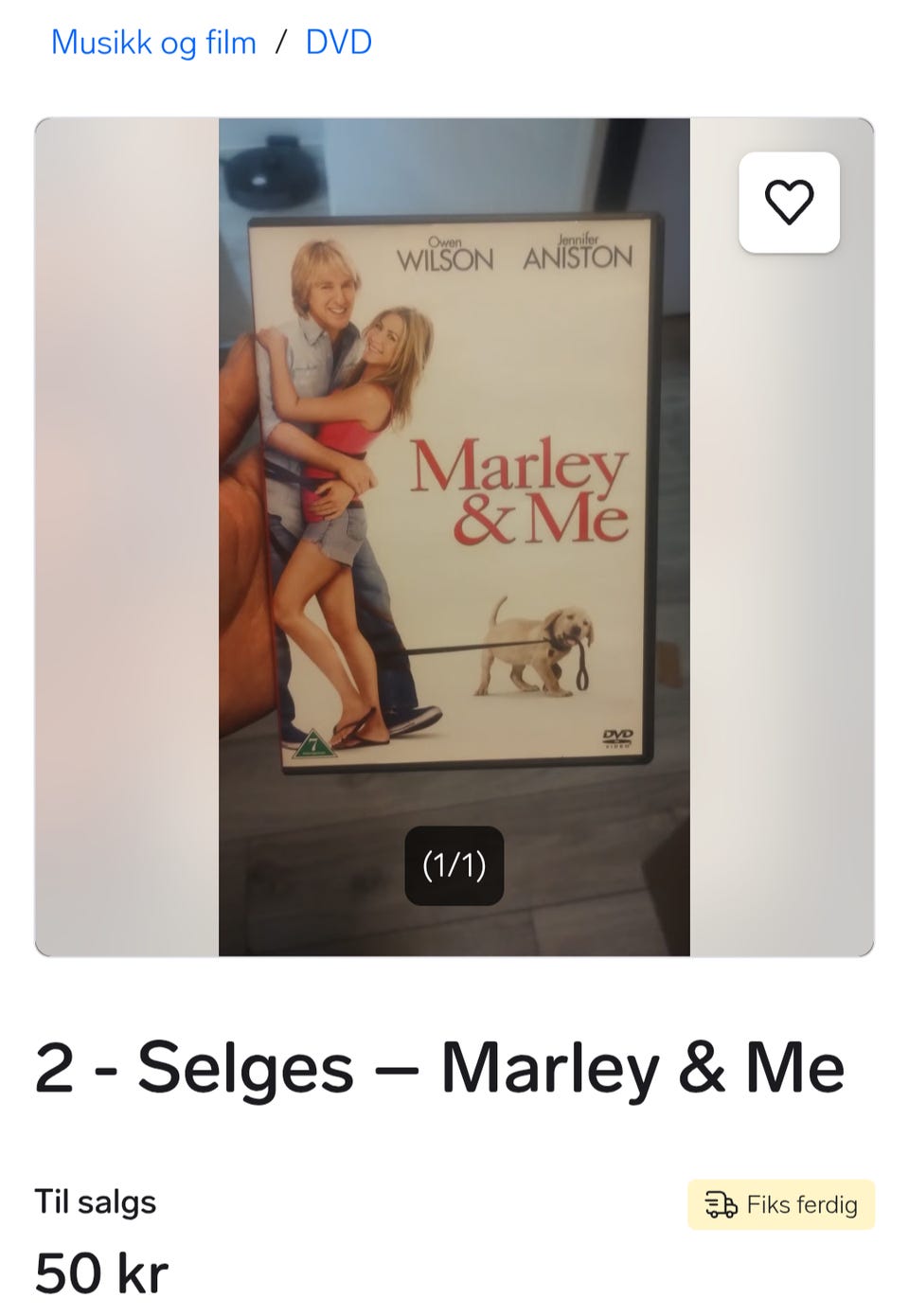Open the Musikk og film category breadcrumb
Image resolution: width=909 pixels, height=1316 pixels.
point(153,43)
